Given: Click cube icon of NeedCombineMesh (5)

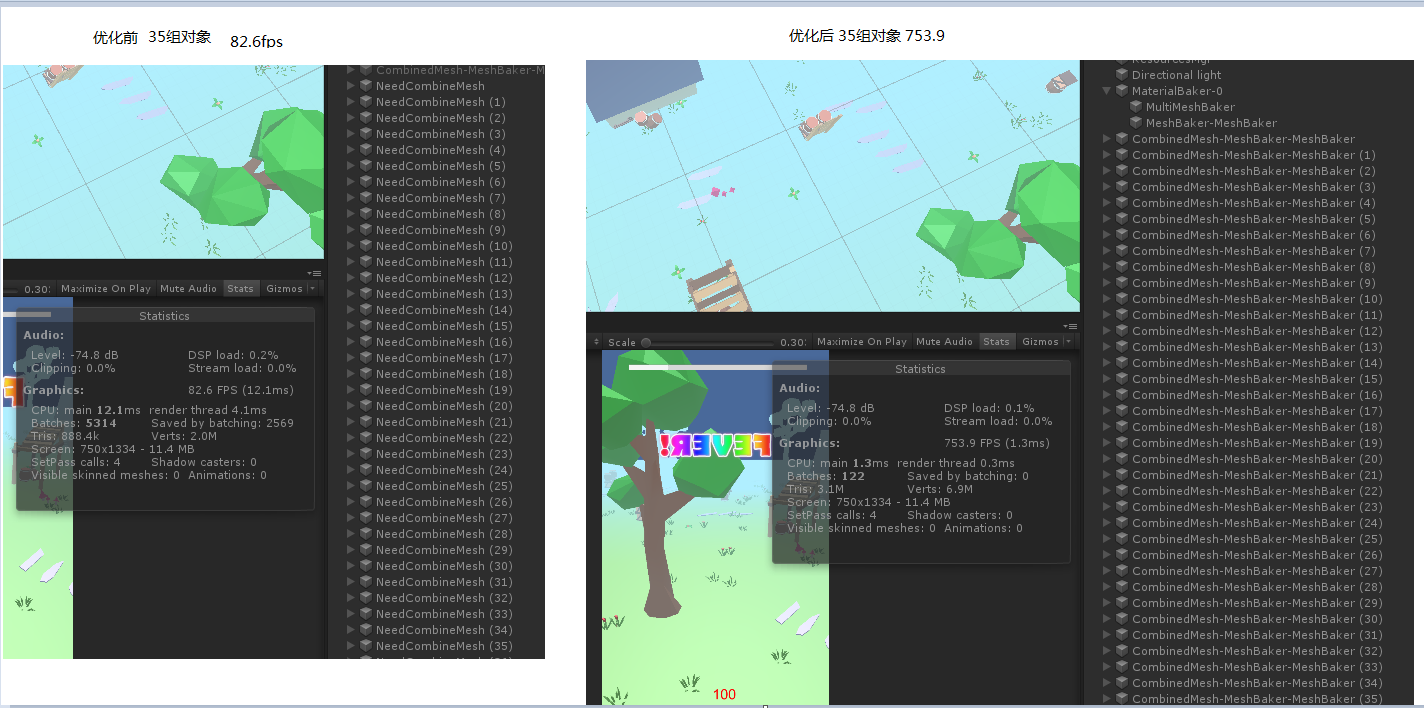Looking at the screenshot, I should pos(366,166).
